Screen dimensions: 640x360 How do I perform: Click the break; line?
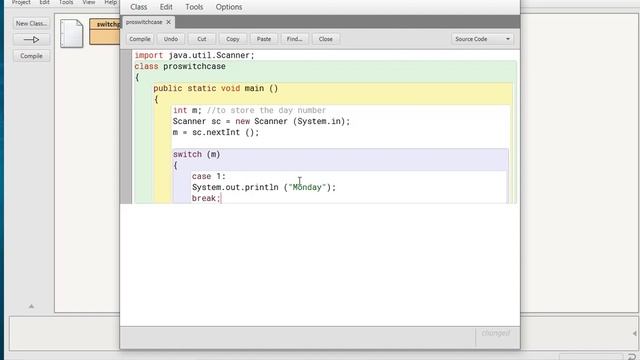pos(206,198)
